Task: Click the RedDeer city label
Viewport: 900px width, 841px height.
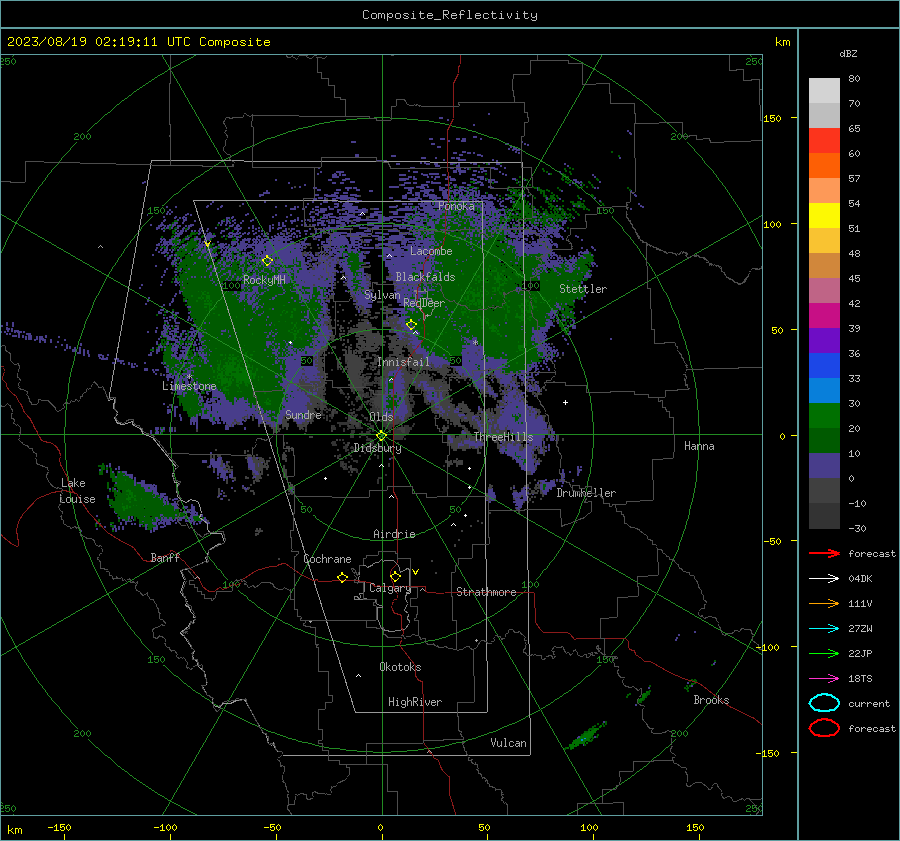Action: pos(424,303)
